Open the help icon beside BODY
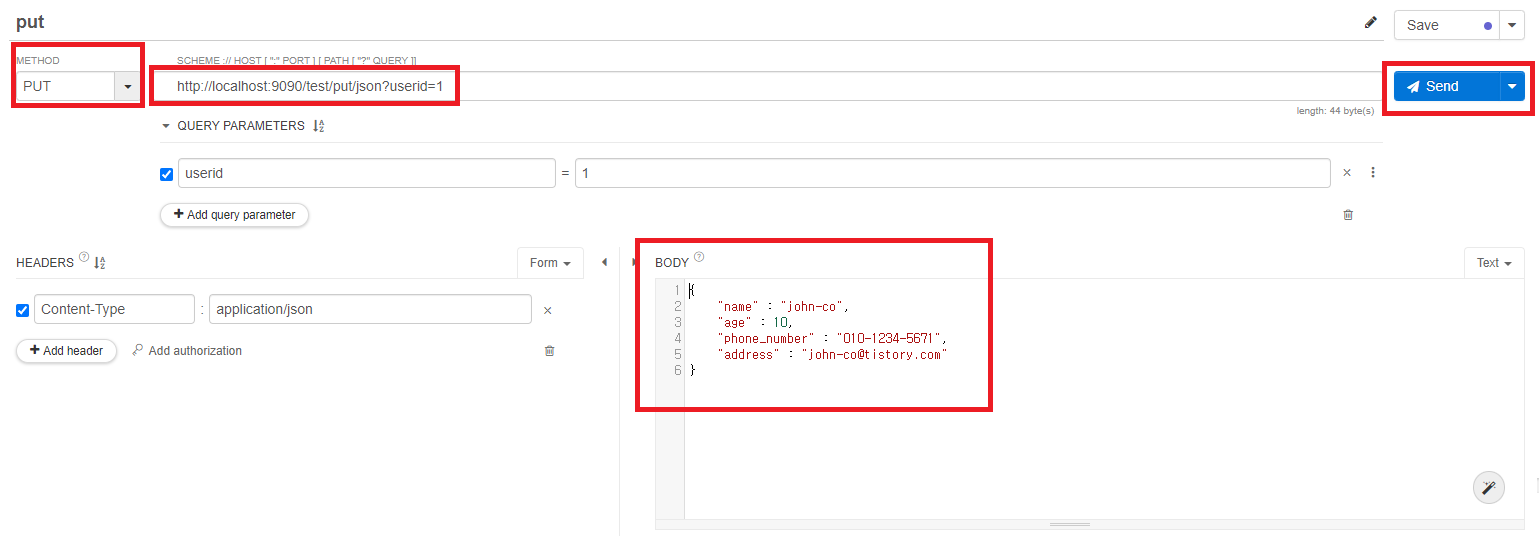Screen dimensions: 1539x536 coord(699,257)
